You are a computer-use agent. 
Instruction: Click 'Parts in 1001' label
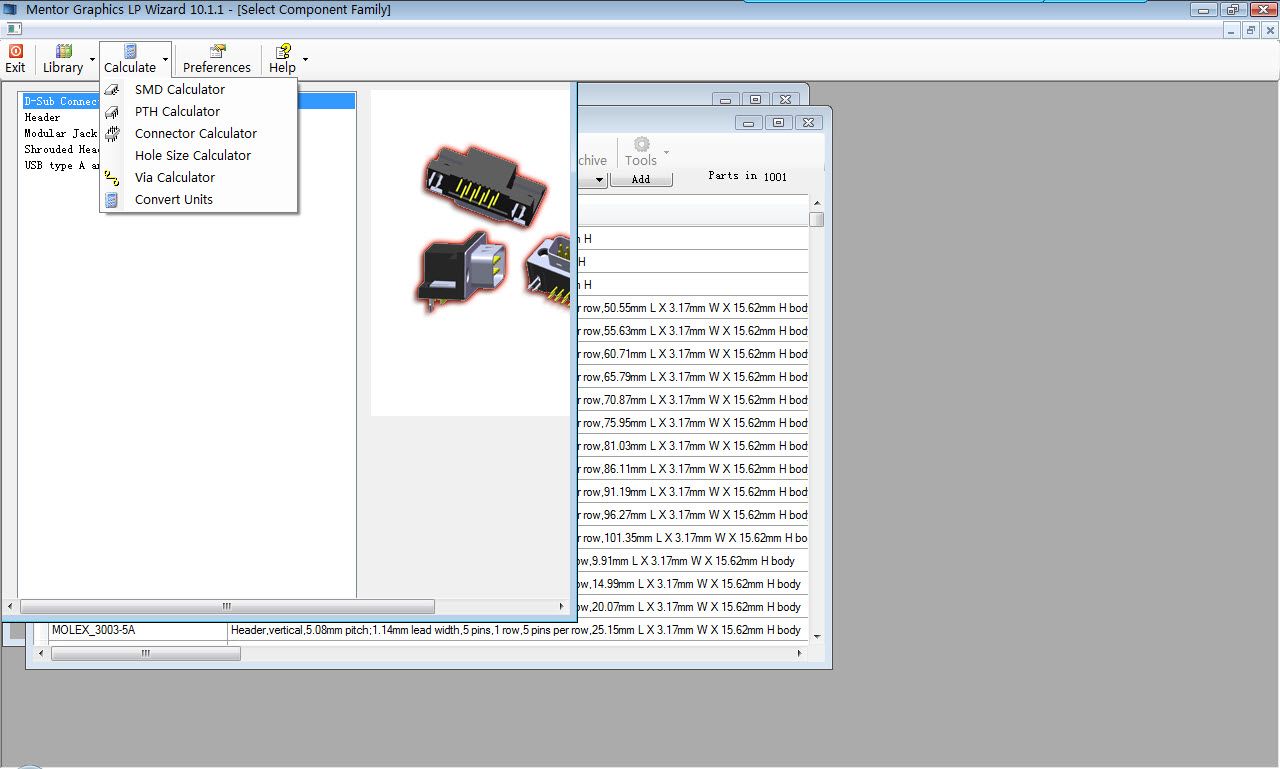[747, 176]
